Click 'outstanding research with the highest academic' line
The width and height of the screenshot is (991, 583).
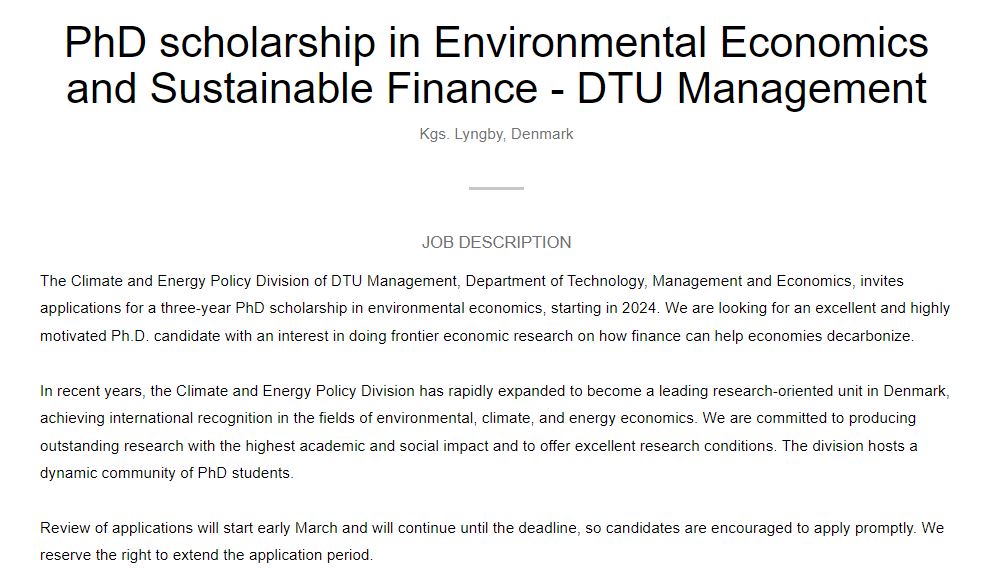202,446
